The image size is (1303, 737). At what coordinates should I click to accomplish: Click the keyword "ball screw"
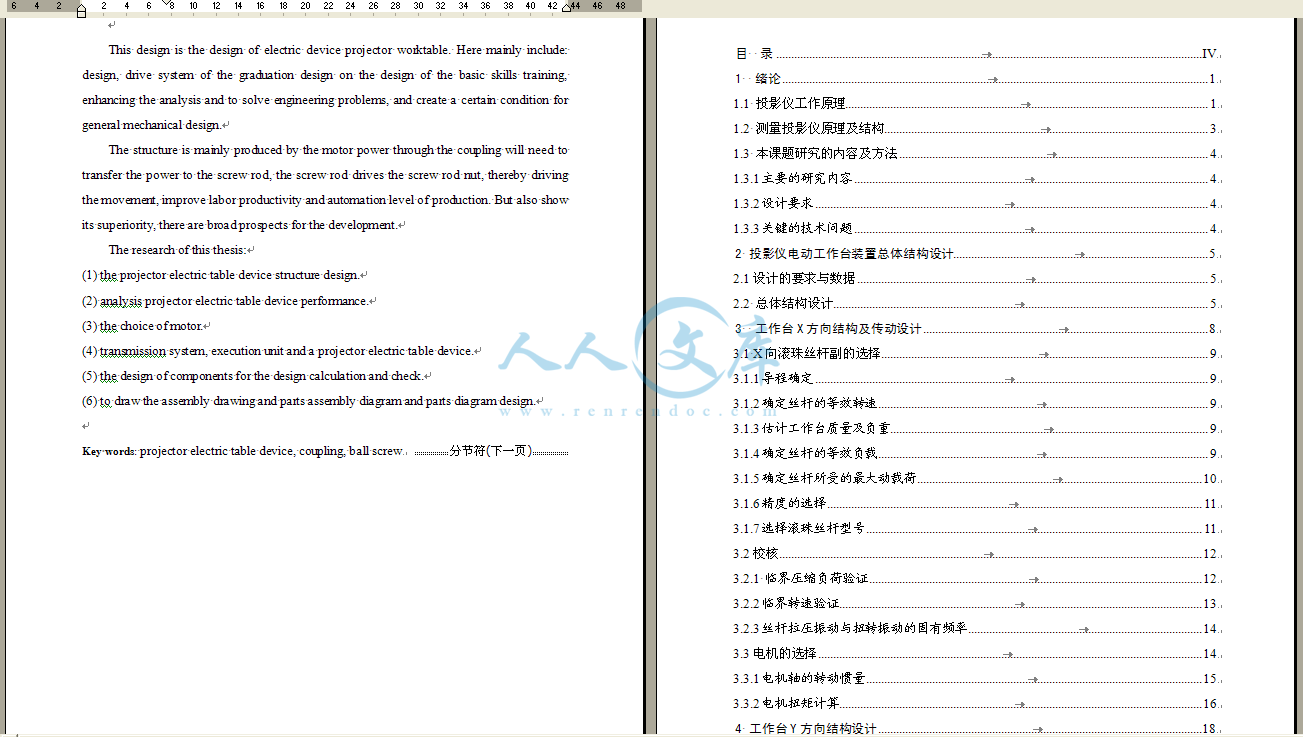click(x=376, y=451)
